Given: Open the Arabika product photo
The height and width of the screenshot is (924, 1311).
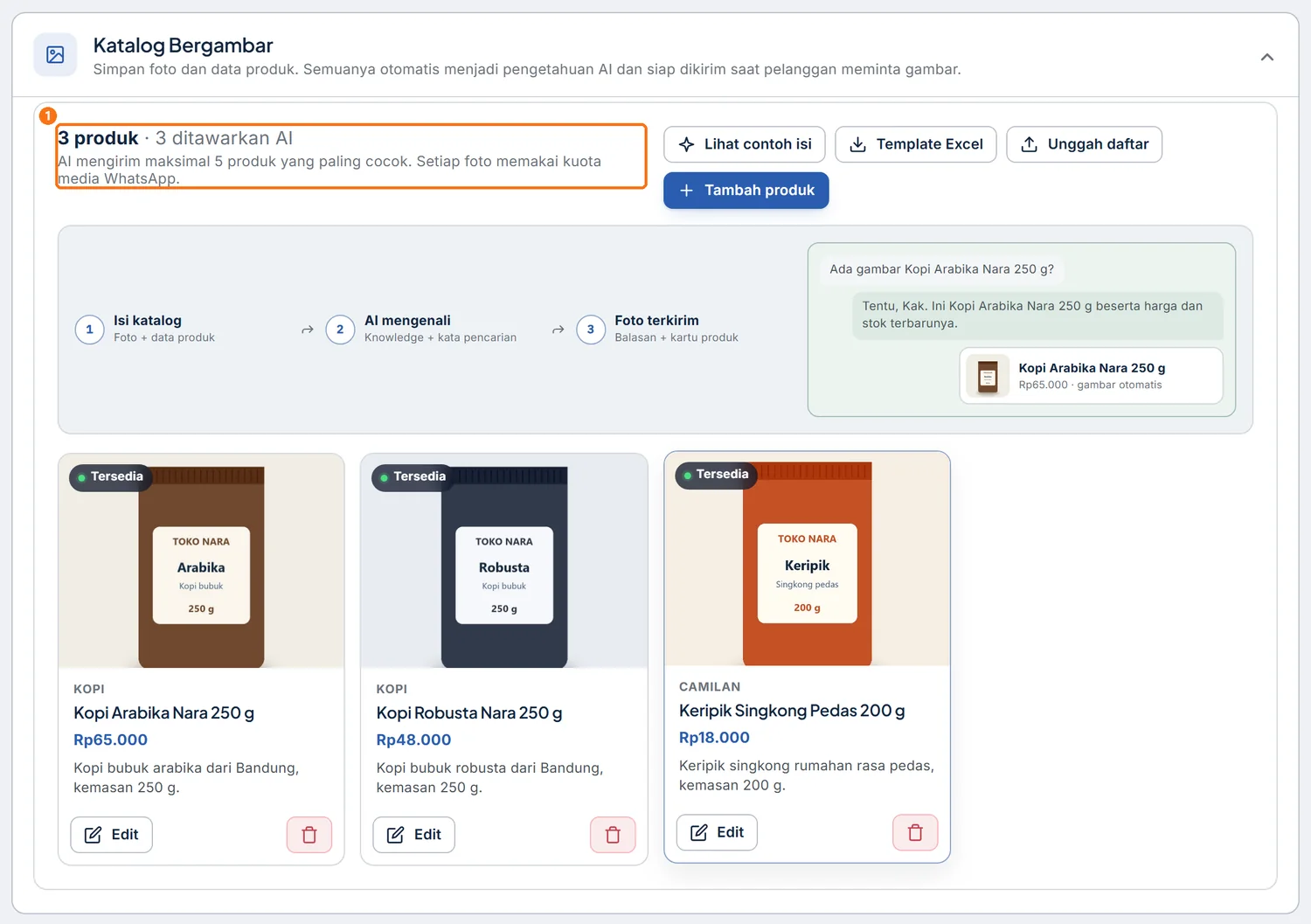Looking at the screenshot, I should click(201, 561).
